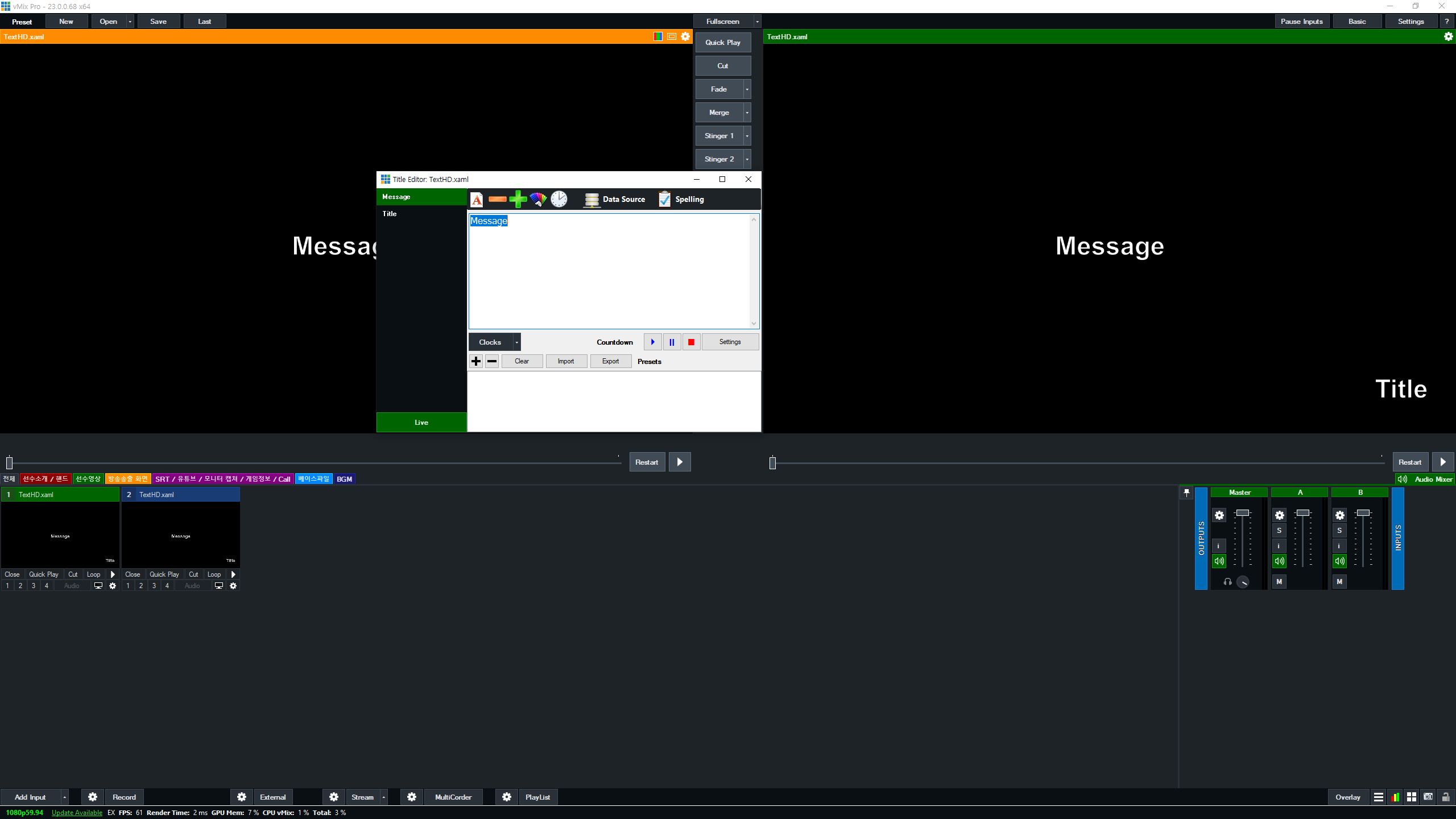Click the clock icon in Title Editor toolbar
The height and width of the screenshot is (819, 1456).
(x=559, y=200)
